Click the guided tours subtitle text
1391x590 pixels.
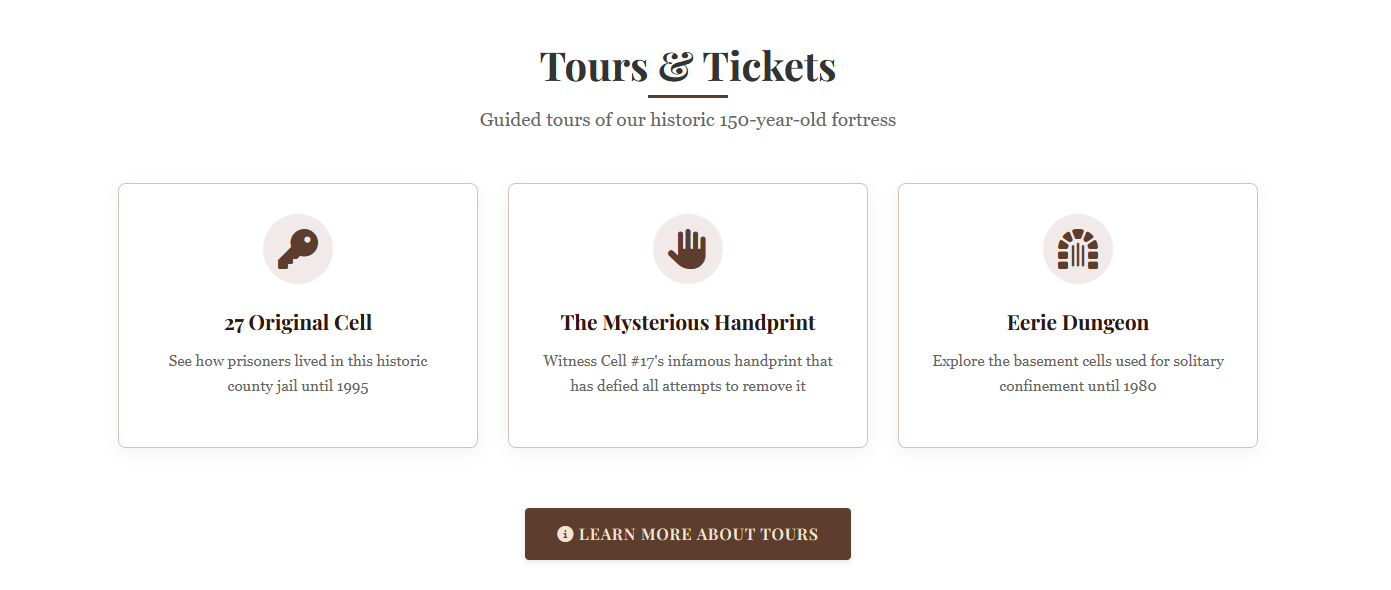[687, 119]
